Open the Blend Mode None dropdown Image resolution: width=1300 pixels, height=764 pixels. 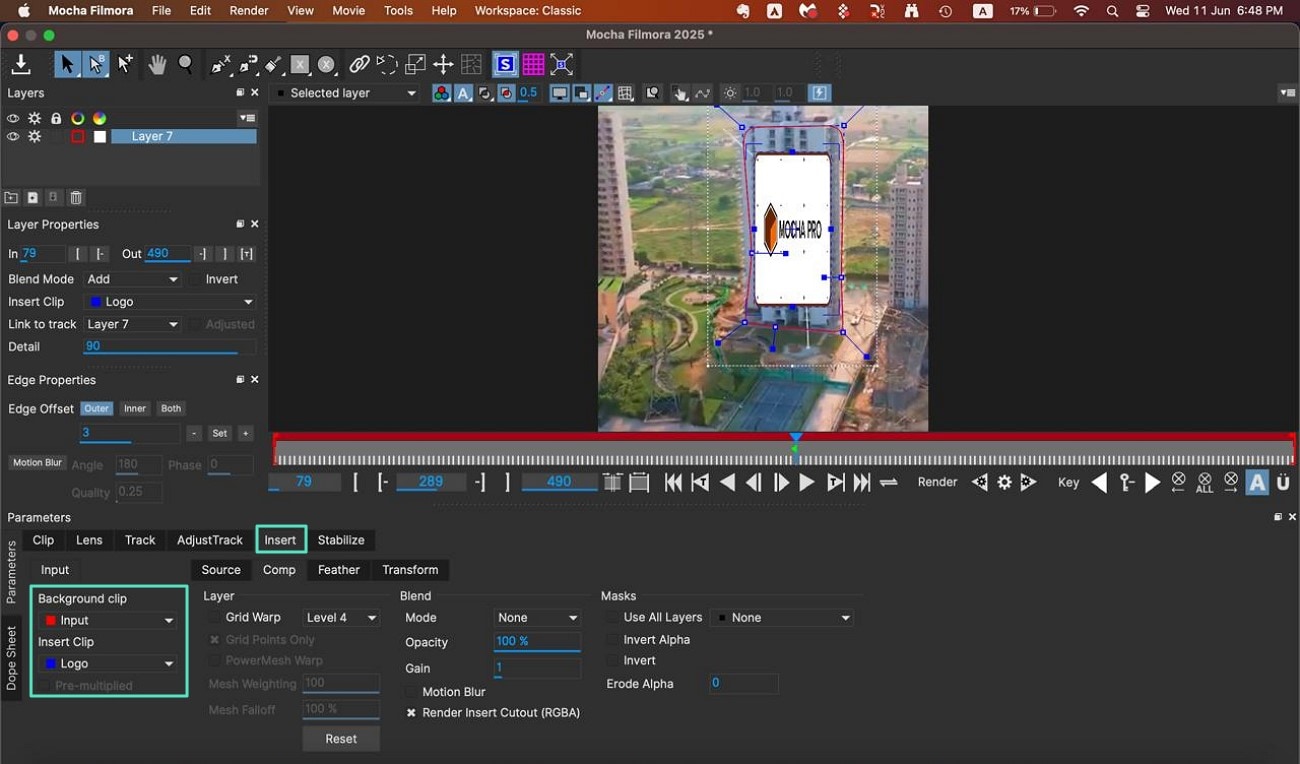pyautogui.click(x=537, y=618)
